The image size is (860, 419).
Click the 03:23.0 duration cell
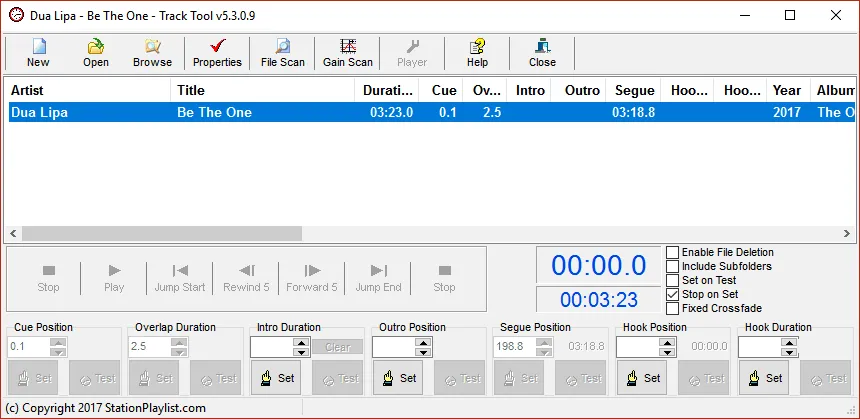392,112
